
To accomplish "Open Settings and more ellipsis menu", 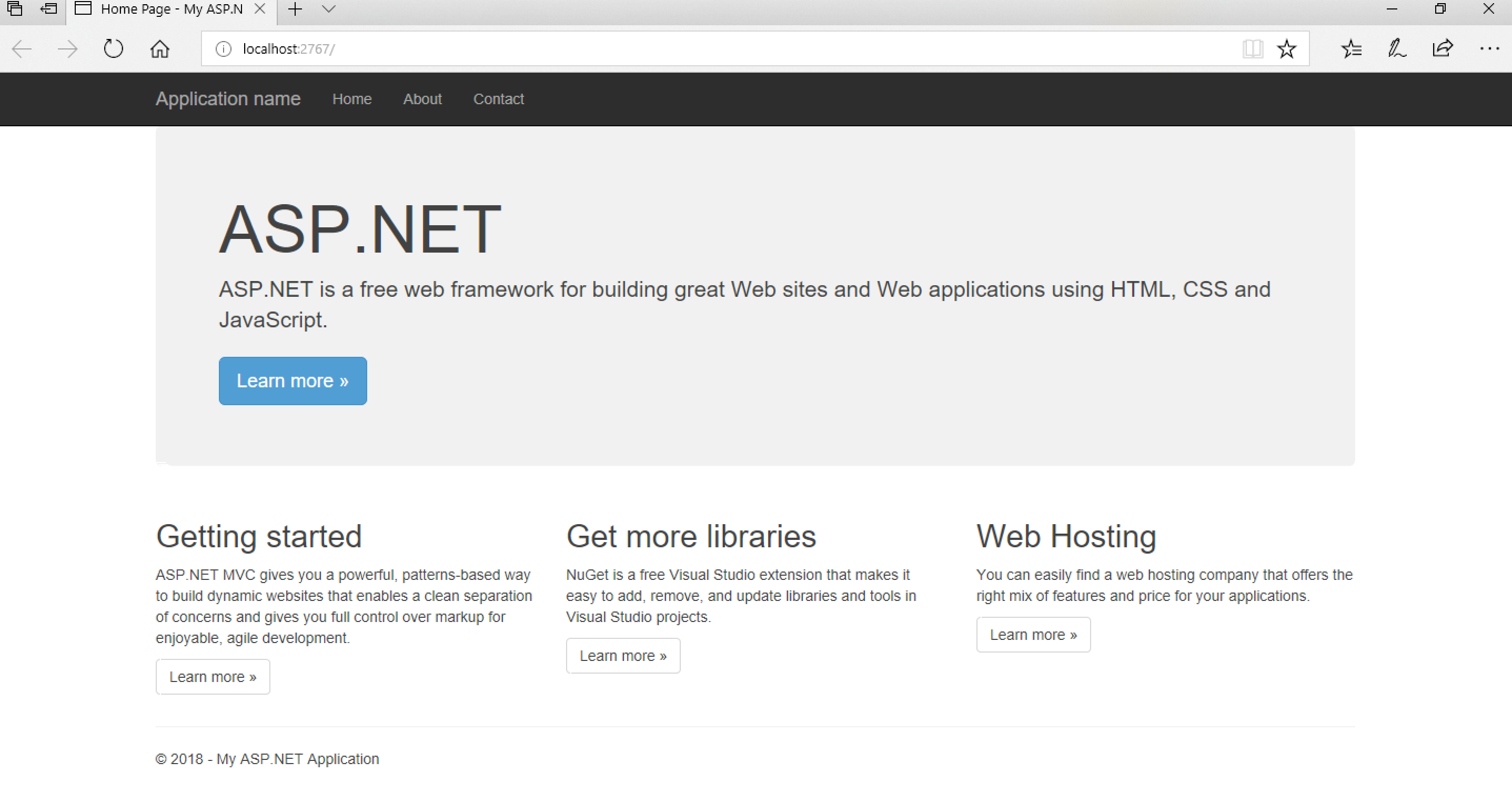I will click(x=1489, y=49).
